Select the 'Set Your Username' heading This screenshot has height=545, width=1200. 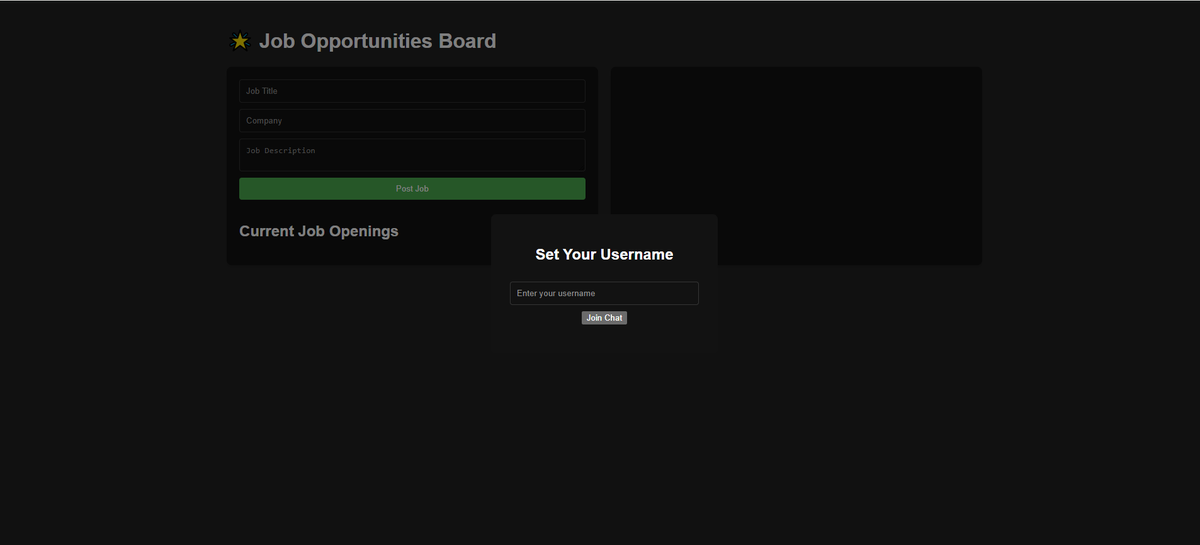click(x=604, y=254)
